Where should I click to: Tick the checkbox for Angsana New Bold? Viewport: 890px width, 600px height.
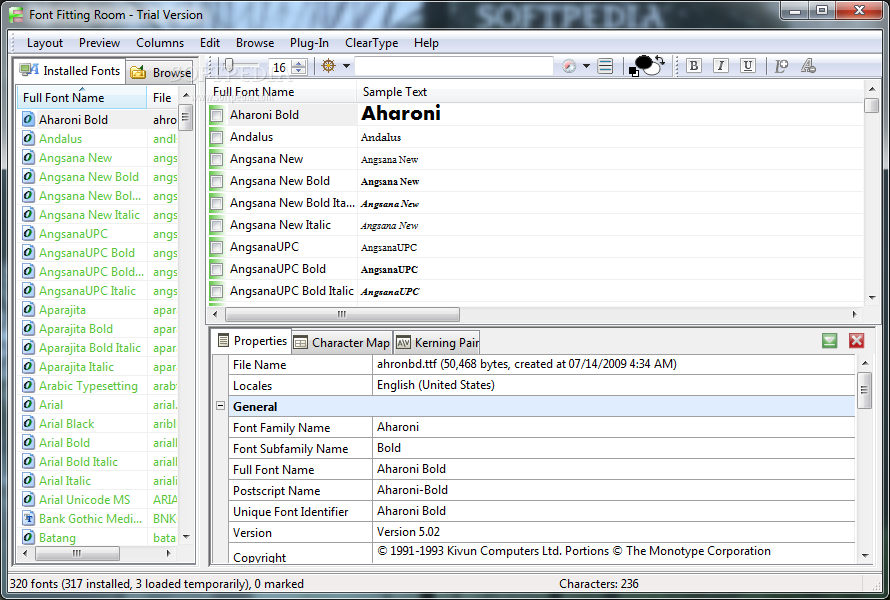click(x=216, y=182)
